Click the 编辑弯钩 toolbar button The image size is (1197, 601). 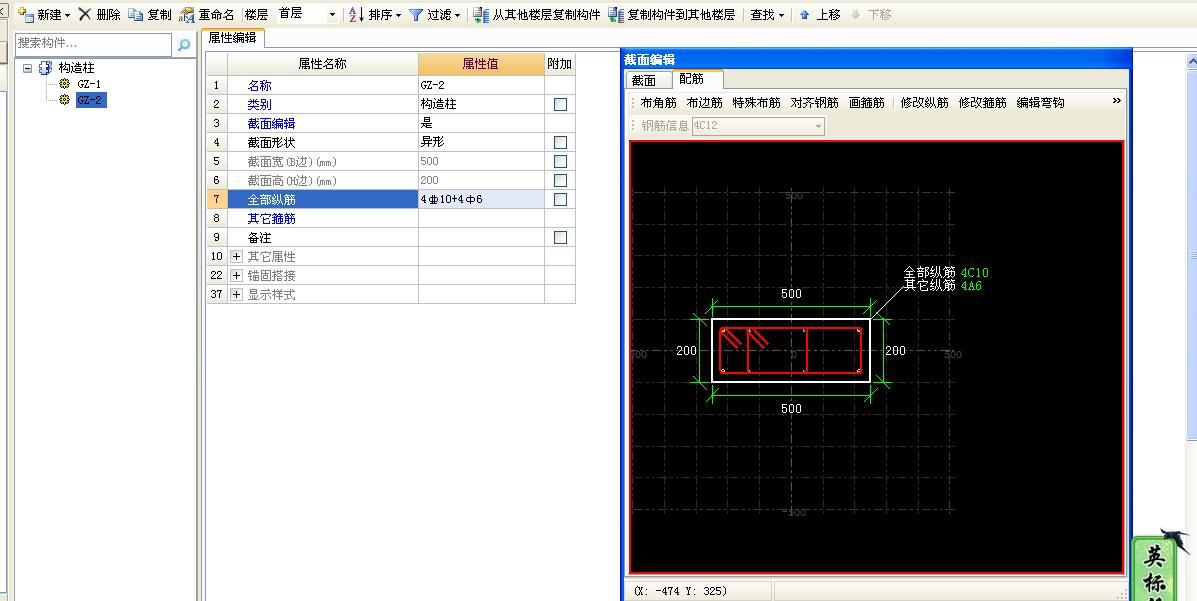coord(1041,102)
